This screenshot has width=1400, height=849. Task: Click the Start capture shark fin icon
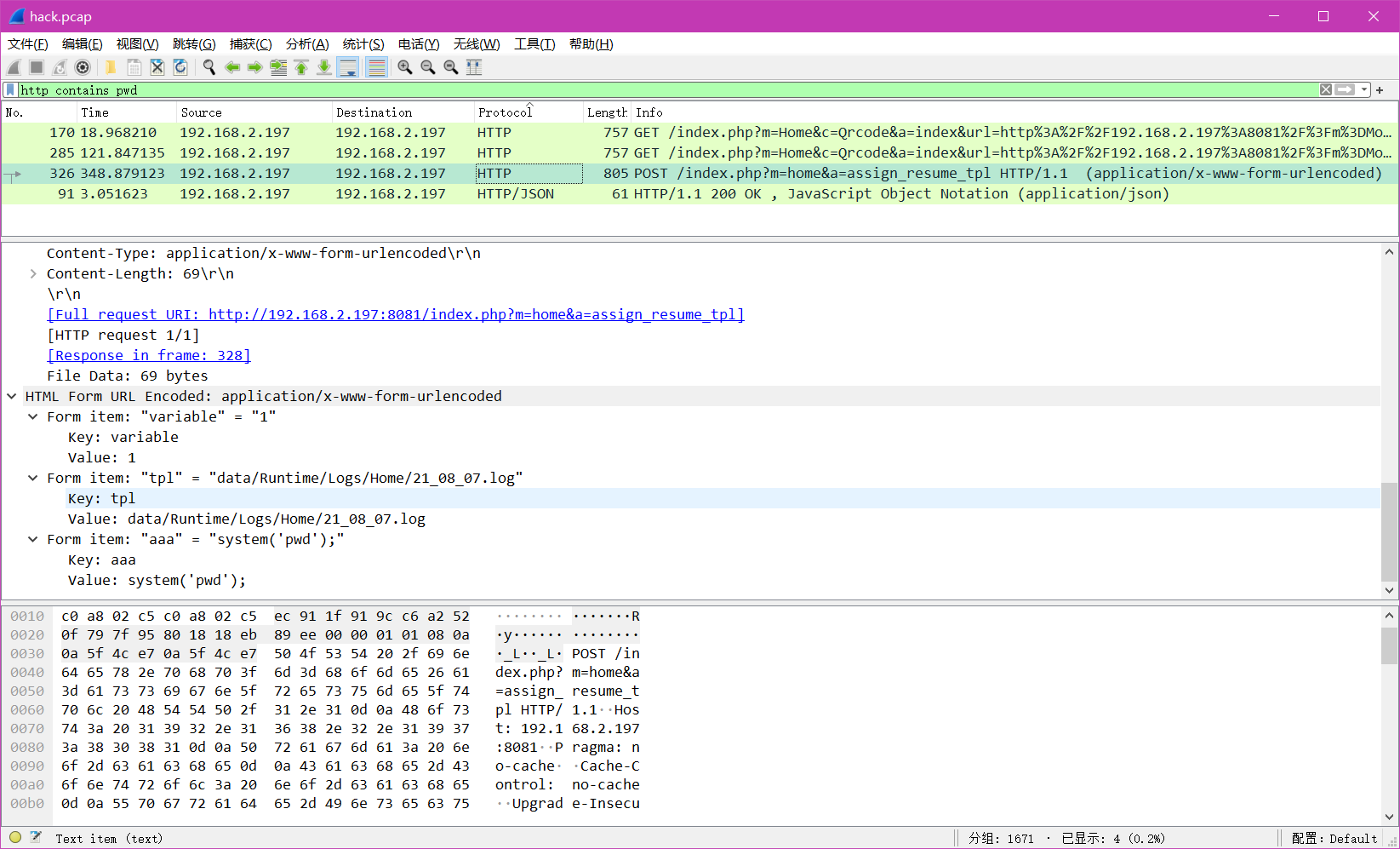(x=14, y=67)
